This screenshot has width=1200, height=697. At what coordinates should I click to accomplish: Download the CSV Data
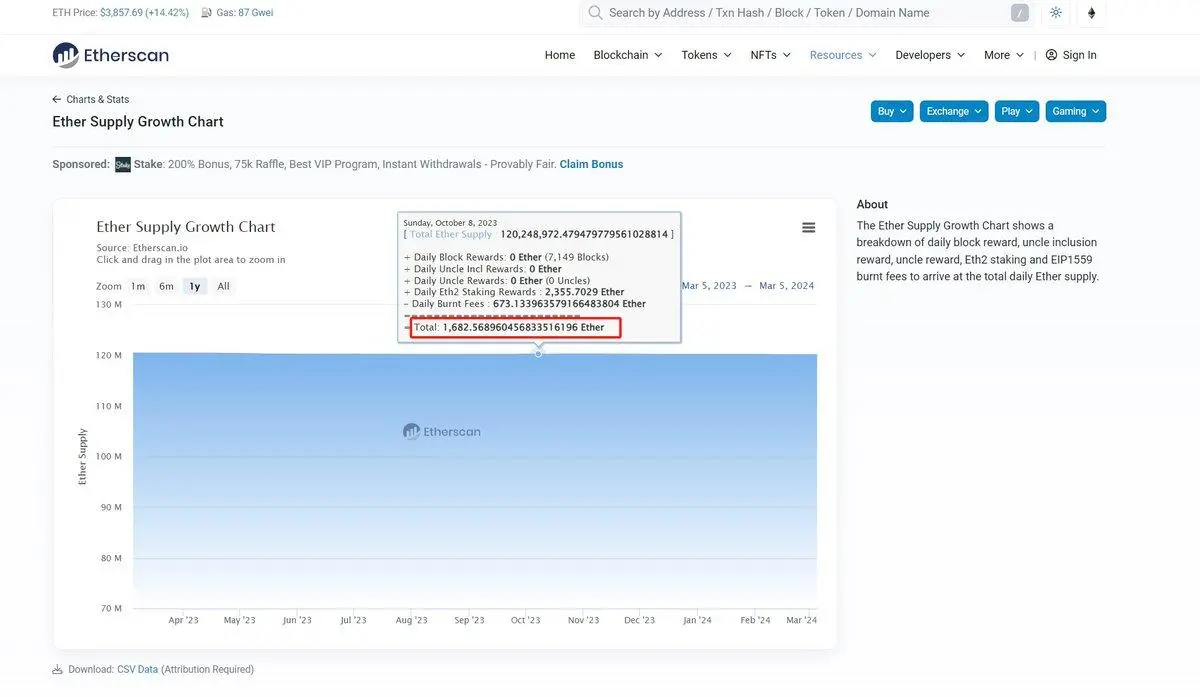[137, 670]
